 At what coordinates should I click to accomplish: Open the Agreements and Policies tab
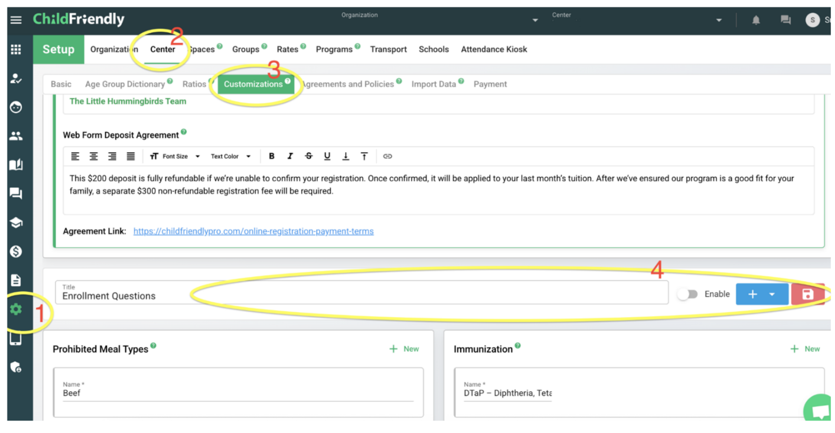point(347,84)
